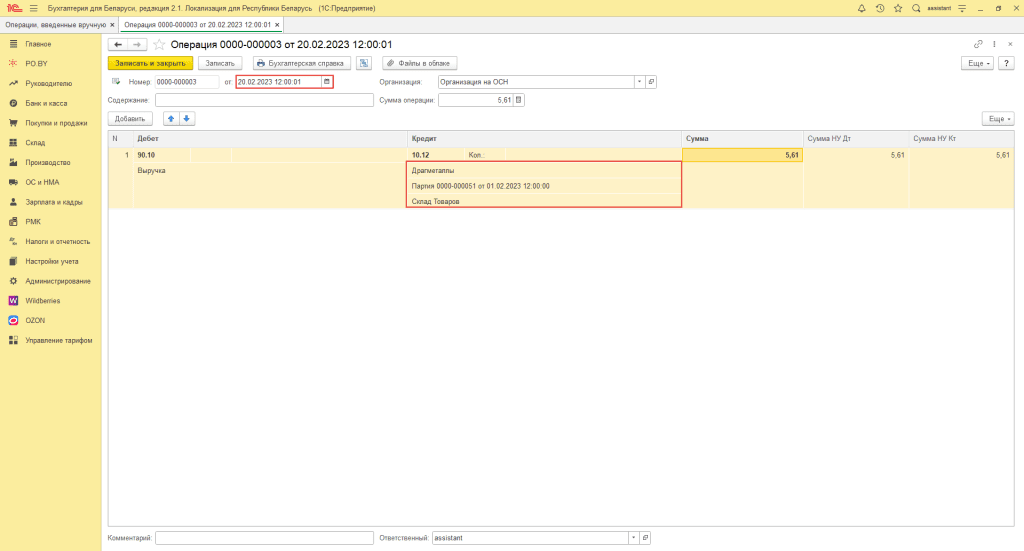The image size is (1024, 551).
Task: Click the Добавить button
Action: [130, 118]
